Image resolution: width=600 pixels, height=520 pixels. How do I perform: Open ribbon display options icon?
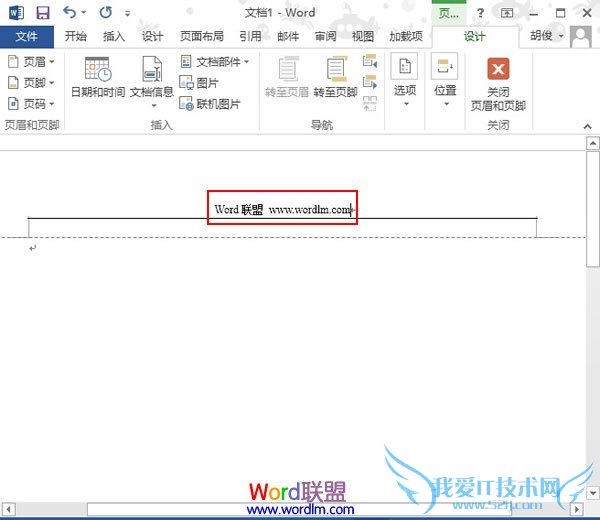(507, 13)
